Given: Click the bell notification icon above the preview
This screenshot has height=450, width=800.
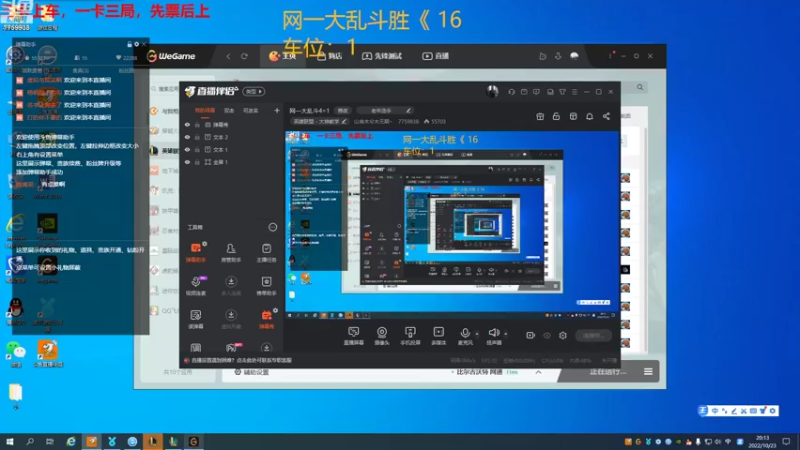Looking at the screenshot, I should [x=589, y=116].
